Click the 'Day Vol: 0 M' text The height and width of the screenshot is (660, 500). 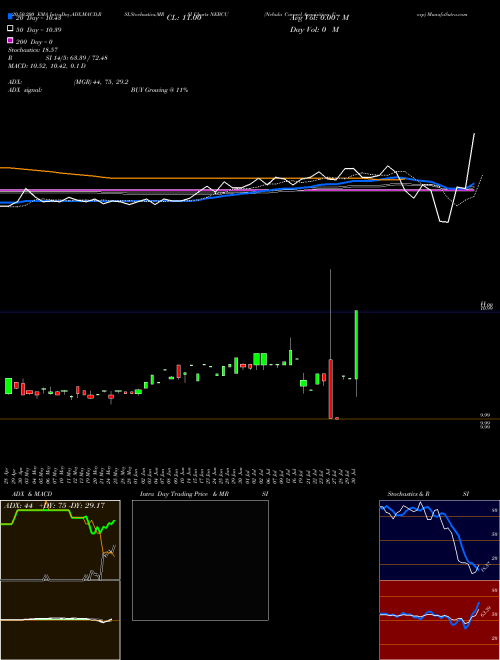pos(314,30)
